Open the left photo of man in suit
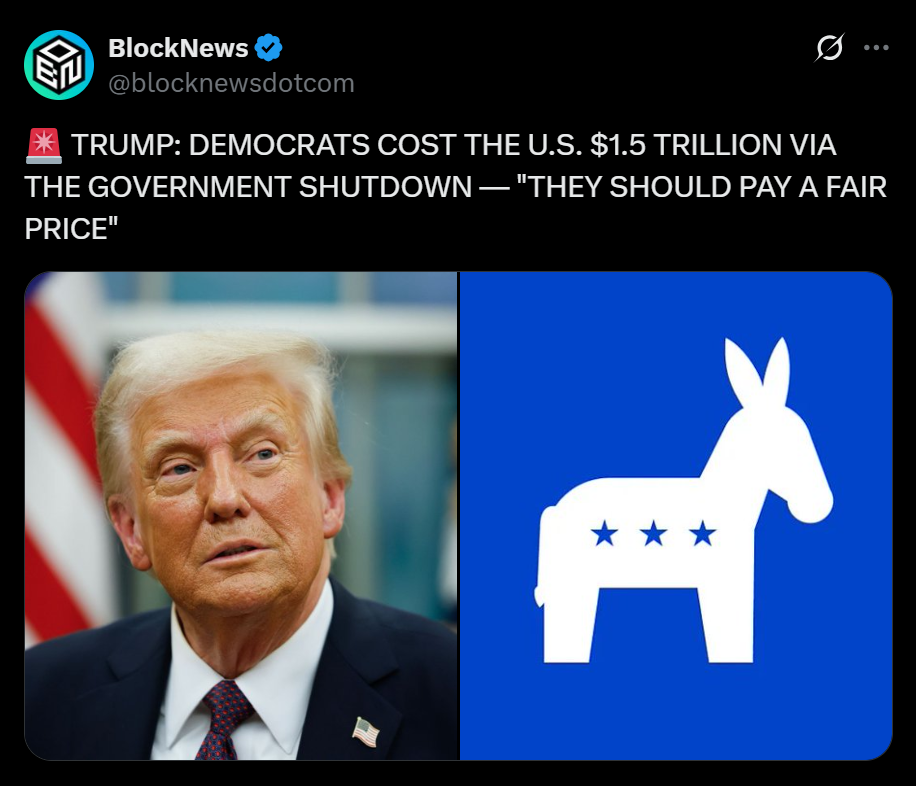916x786 pixels. (241, 516)
